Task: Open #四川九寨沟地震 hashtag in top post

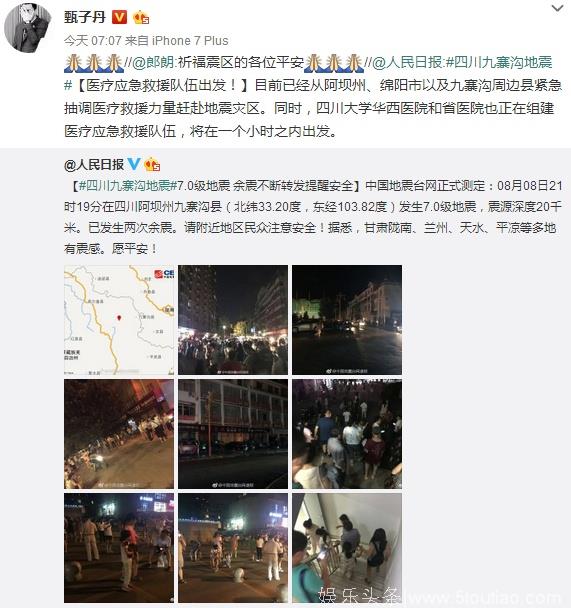Action: pyautogui.click(x=499, y=62)
